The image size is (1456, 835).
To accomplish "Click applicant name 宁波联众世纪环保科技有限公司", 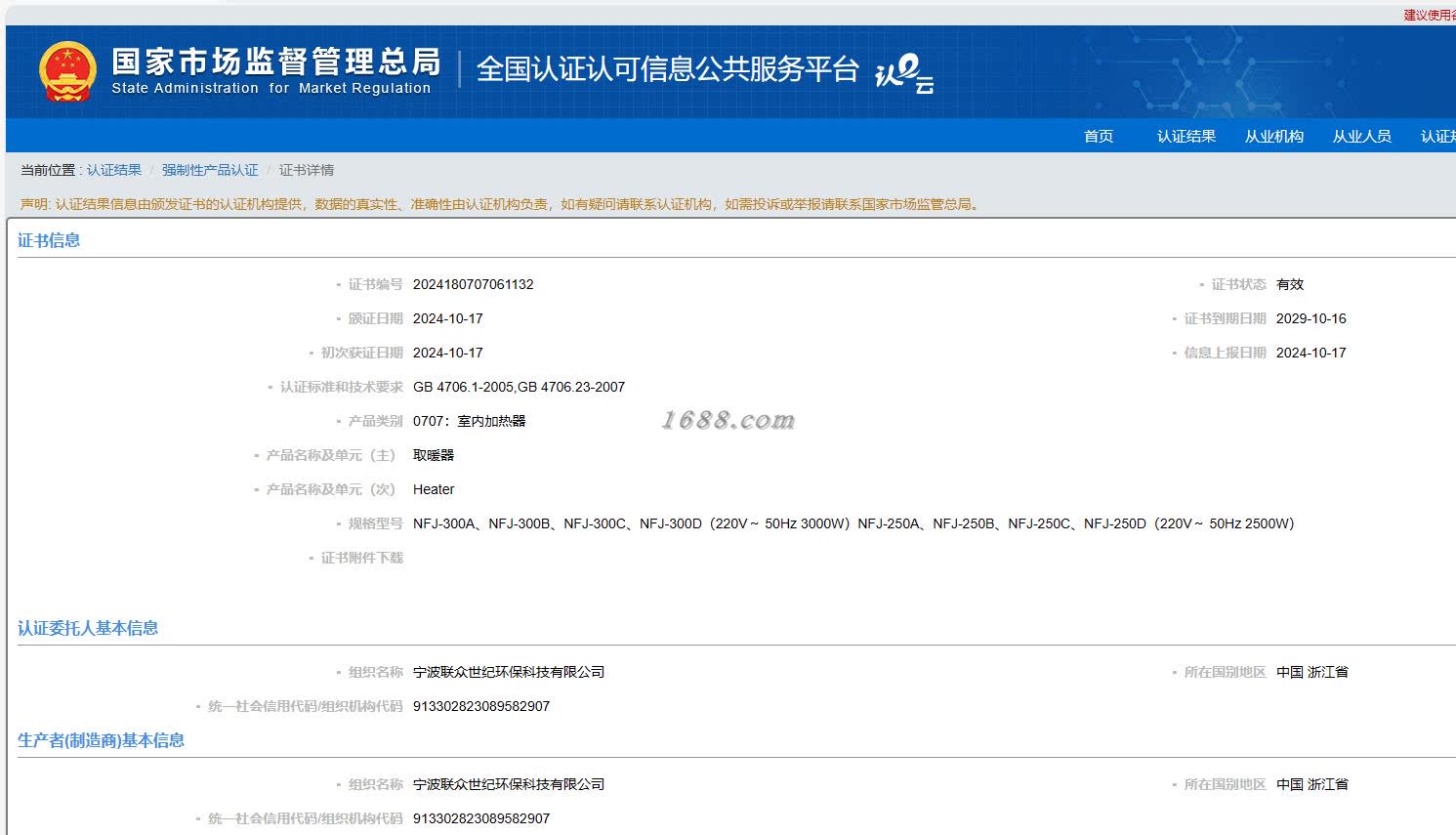I will [509, 672].
